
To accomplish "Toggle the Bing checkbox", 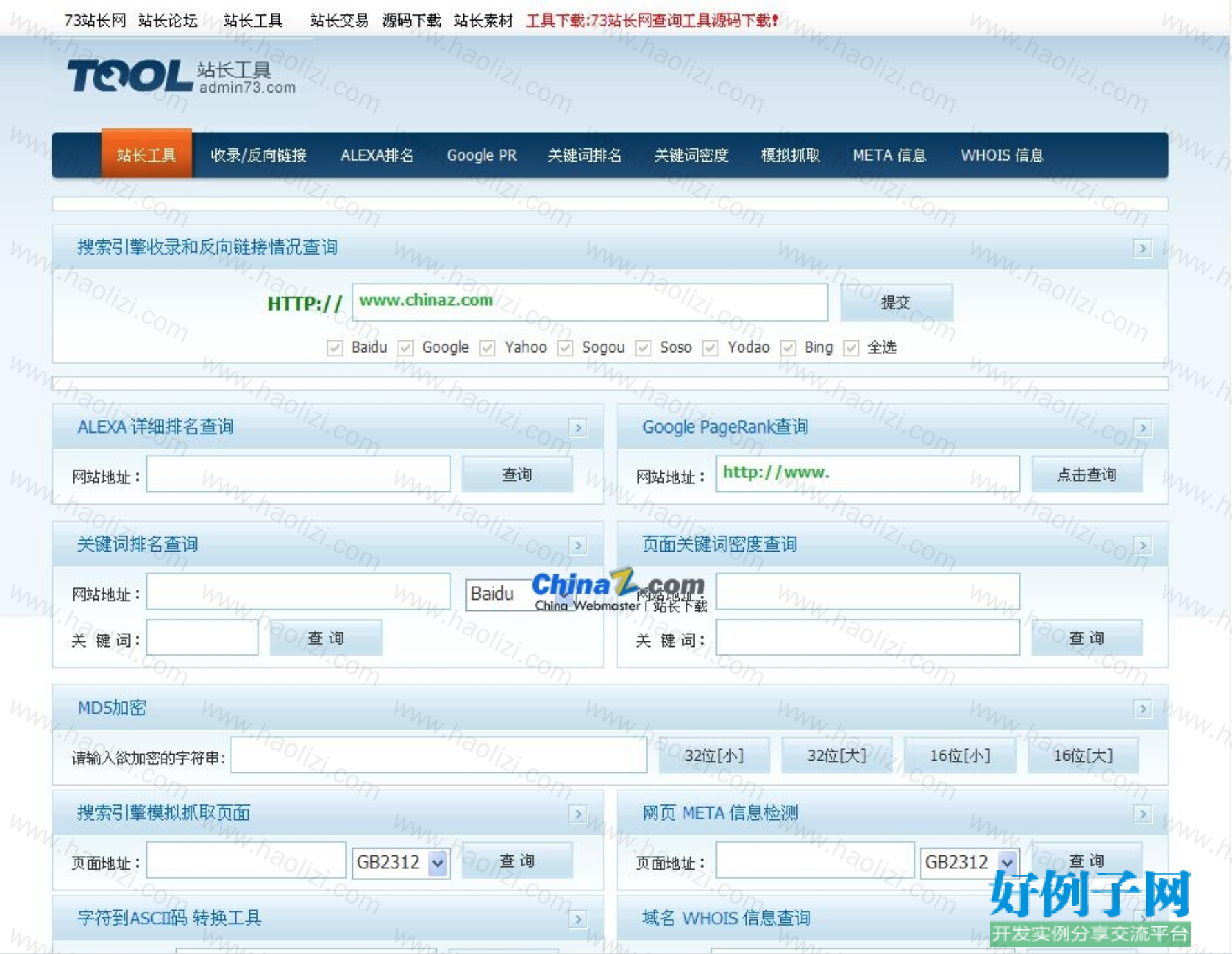I will tap(788, 348).
